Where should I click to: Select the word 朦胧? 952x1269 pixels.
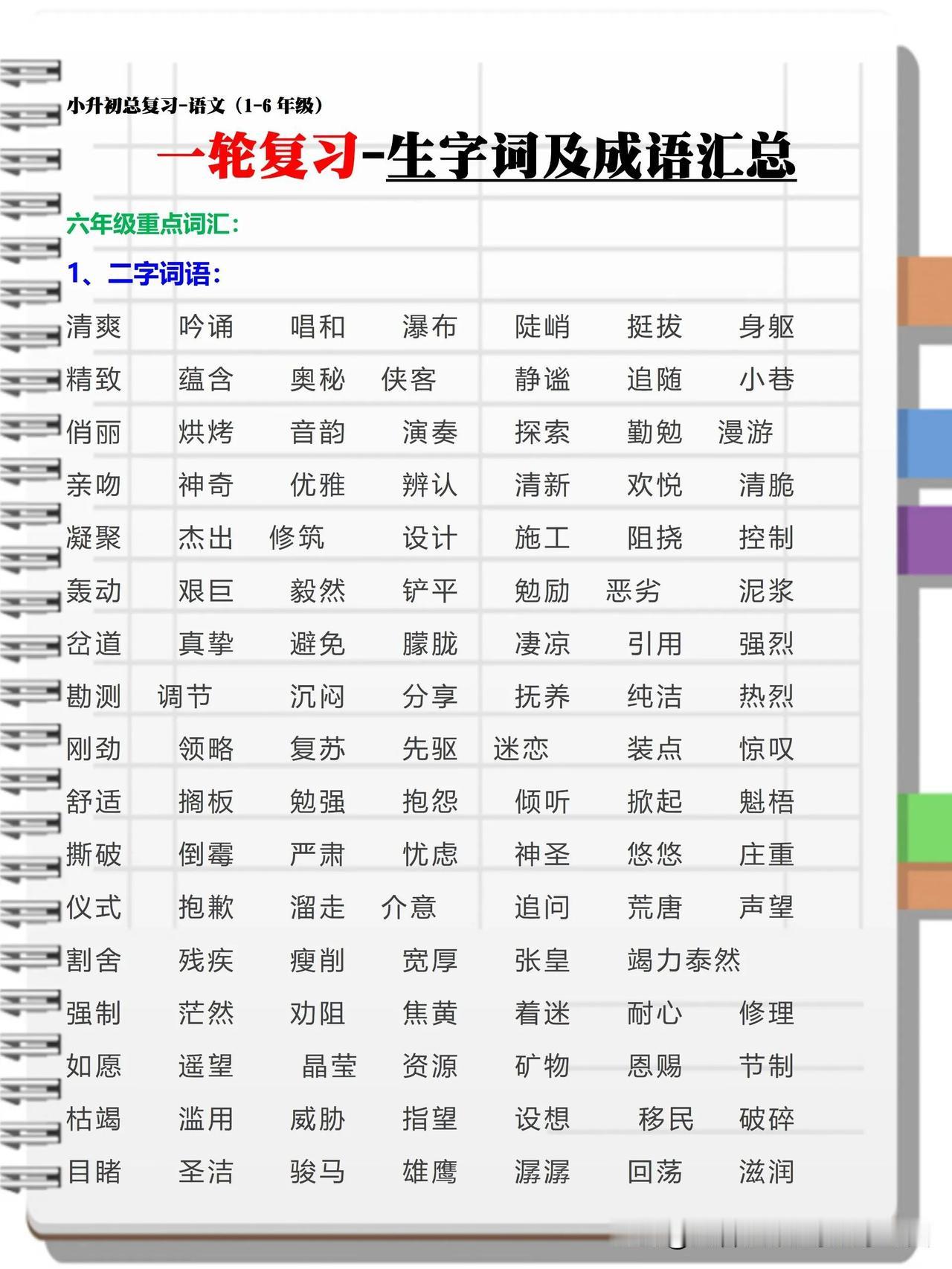coord(430,643)
